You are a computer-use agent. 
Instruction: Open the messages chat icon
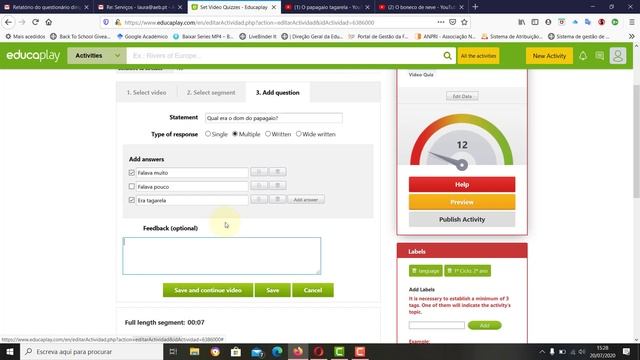(600, 56)
